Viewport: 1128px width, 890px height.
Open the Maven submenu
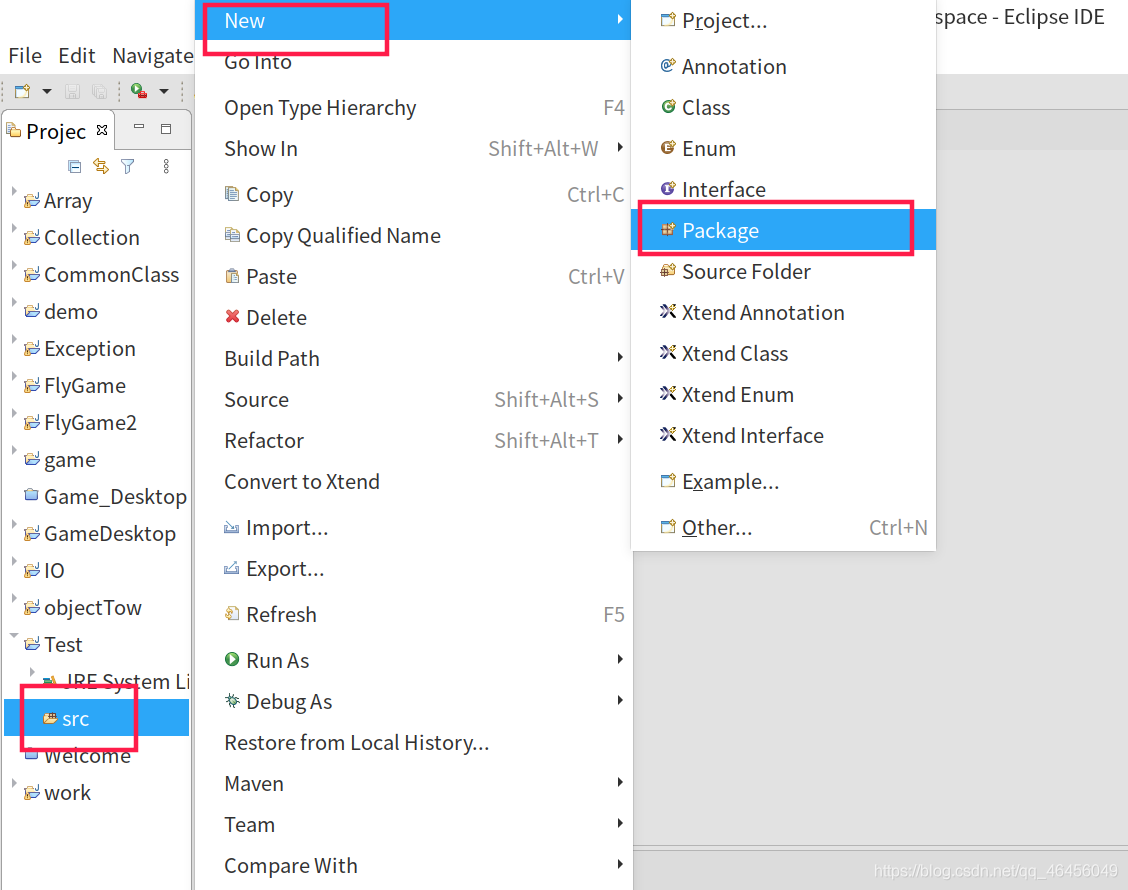click(413, 784)
